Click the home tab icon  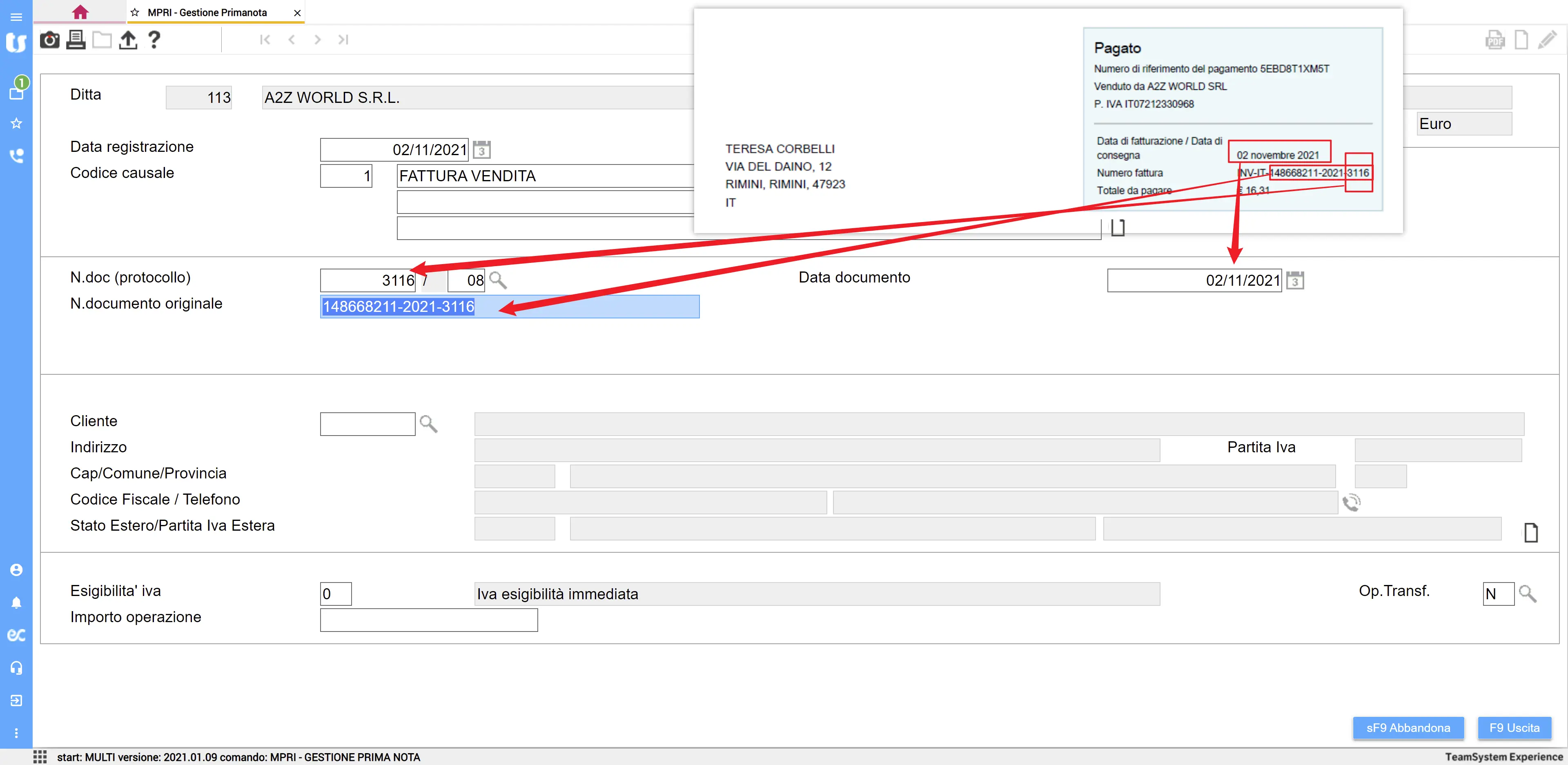(x=80, y=12)
